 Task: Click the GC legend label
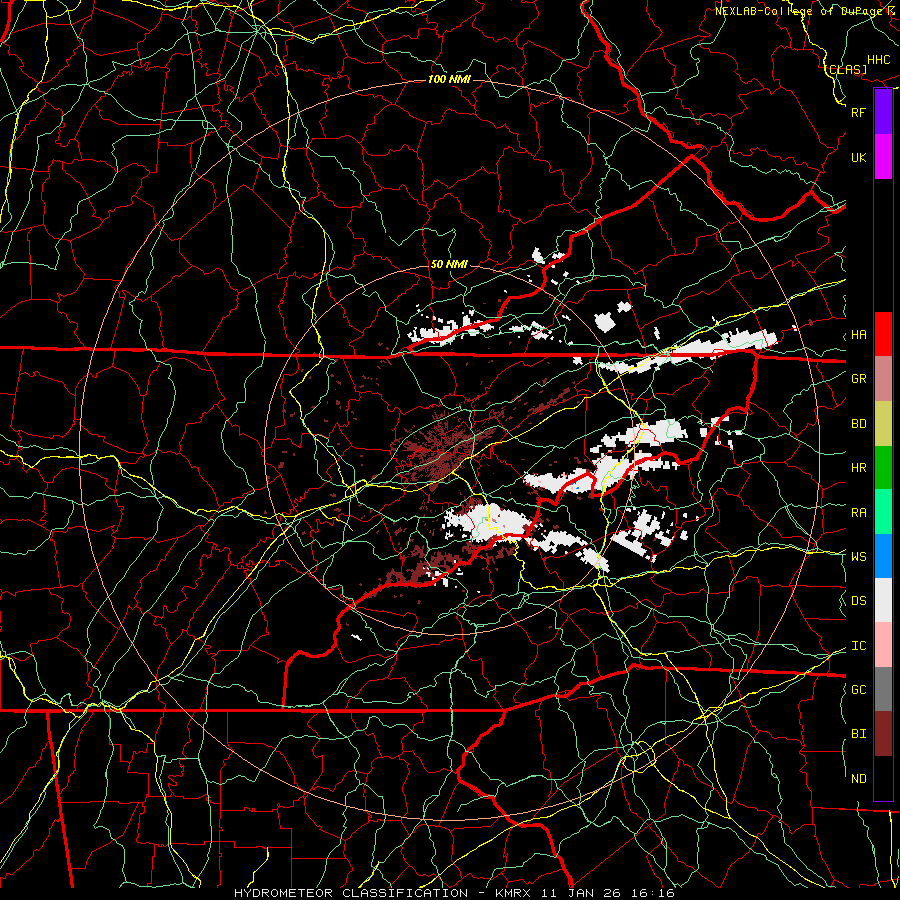[859, 690]
